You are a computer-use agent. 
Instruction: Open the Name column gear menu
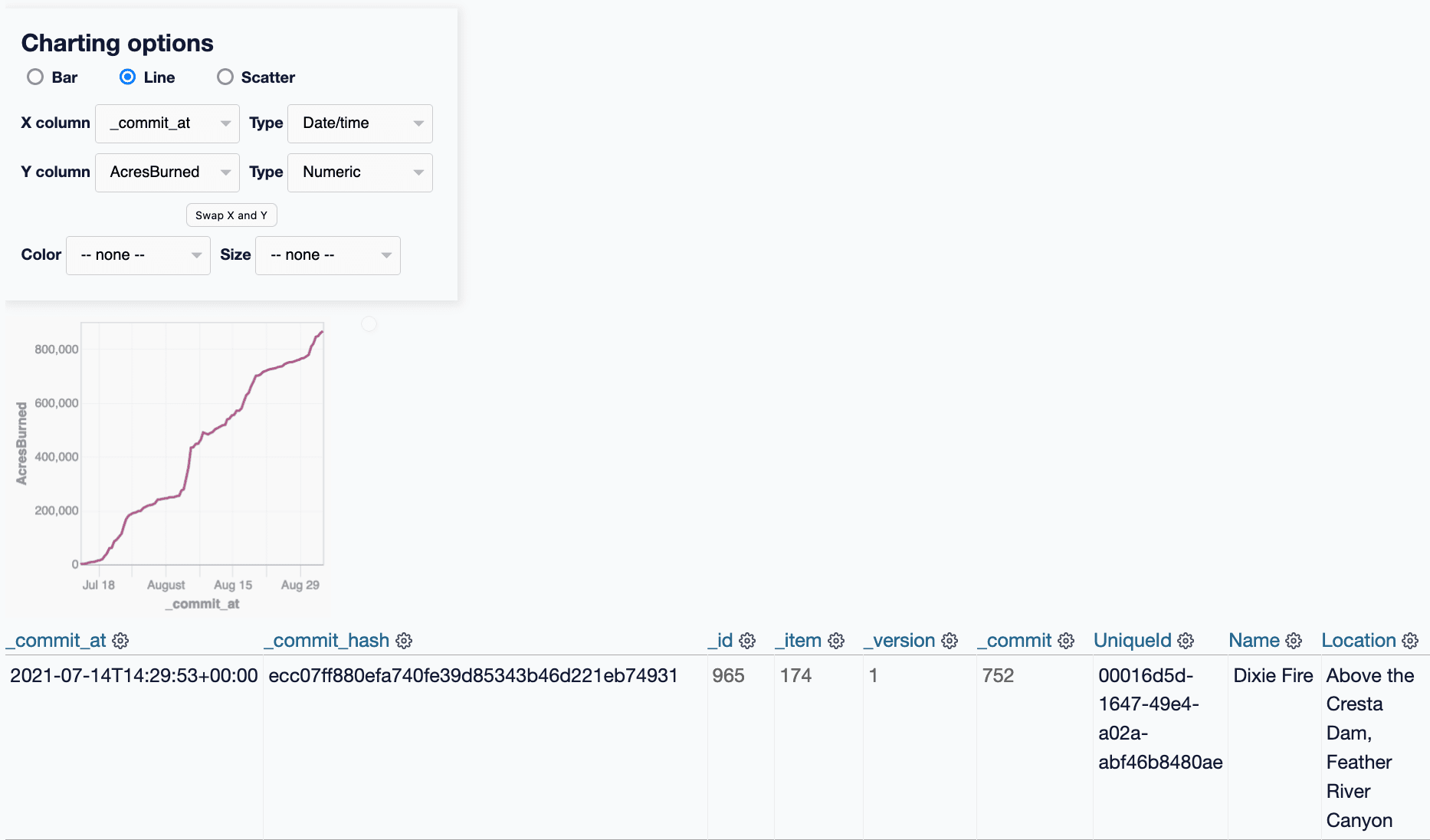[1294, 641]
